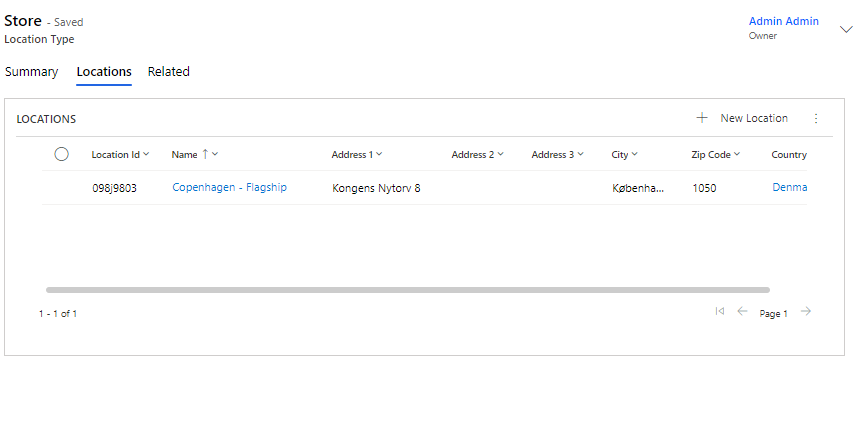This screenshot has width=867, height=435.
Task: Open Copenhagen - Flagship location record
Action: (x=229, y=187)
